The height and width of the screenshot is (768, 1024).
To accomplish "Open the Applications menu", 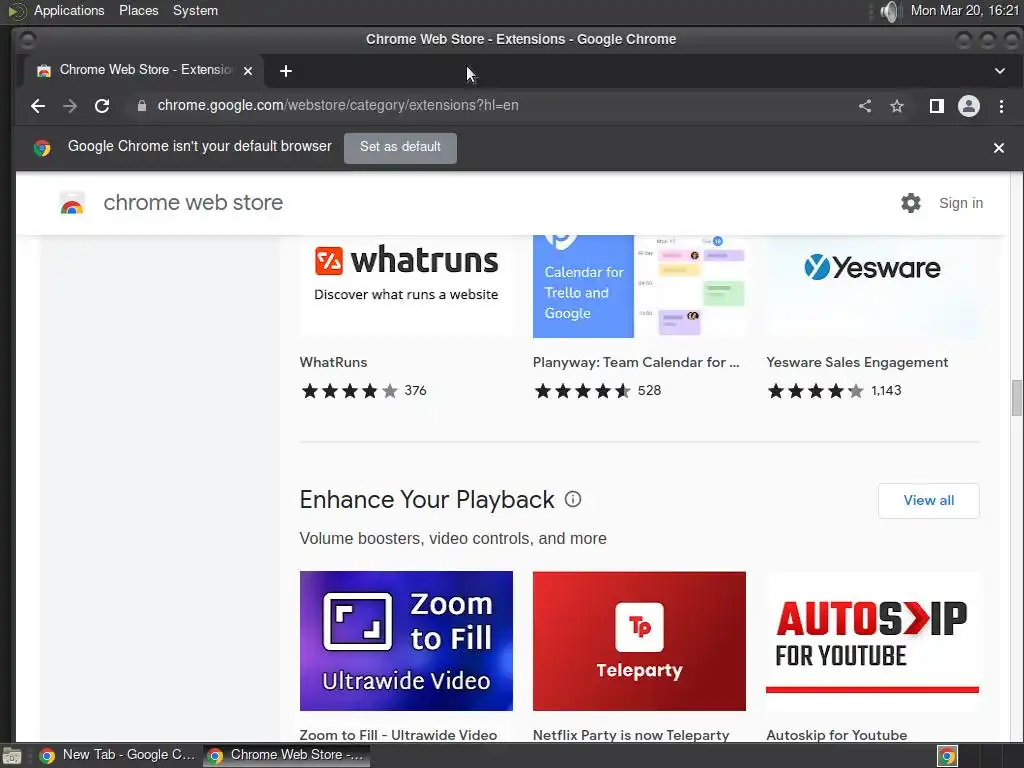I will coord(69,10).
